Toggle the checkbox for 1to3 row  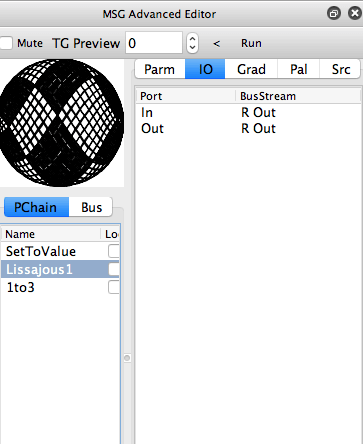[x=114, y=287]
